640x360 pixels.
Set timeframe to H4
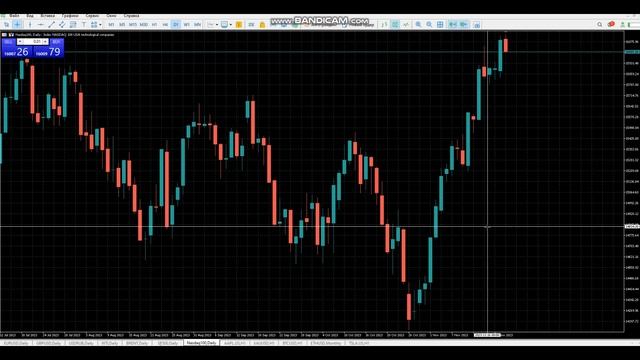coord(165,25)
